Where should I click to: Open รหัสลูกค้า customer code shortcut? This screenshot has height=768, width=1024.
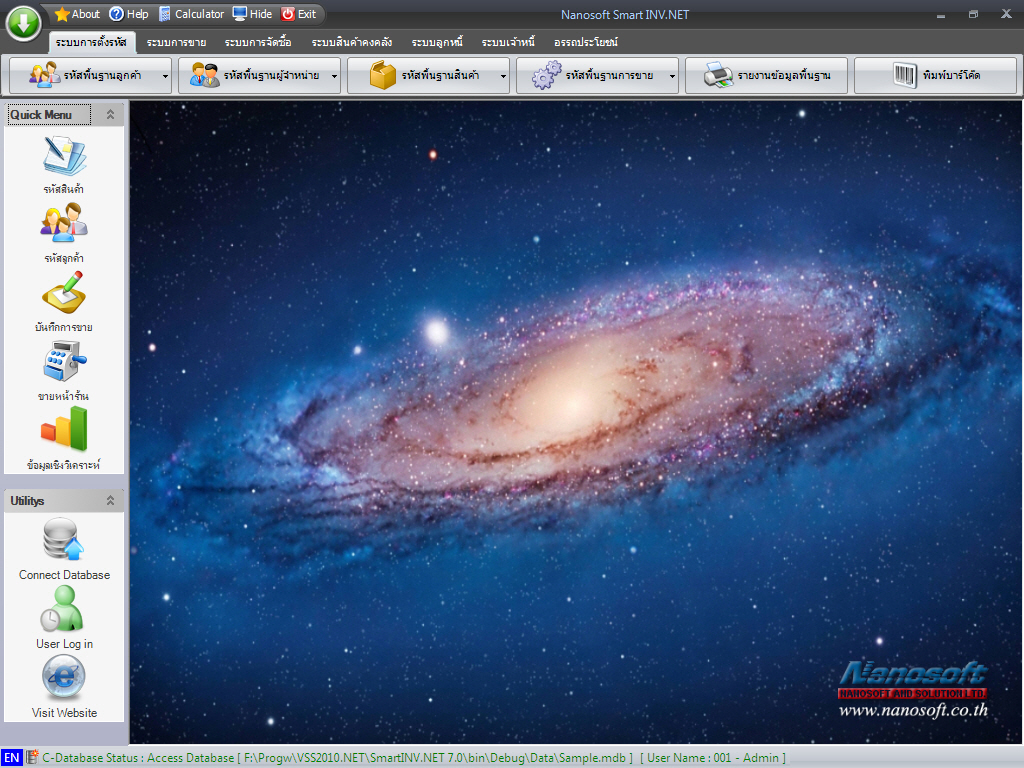tap(64, 224)
